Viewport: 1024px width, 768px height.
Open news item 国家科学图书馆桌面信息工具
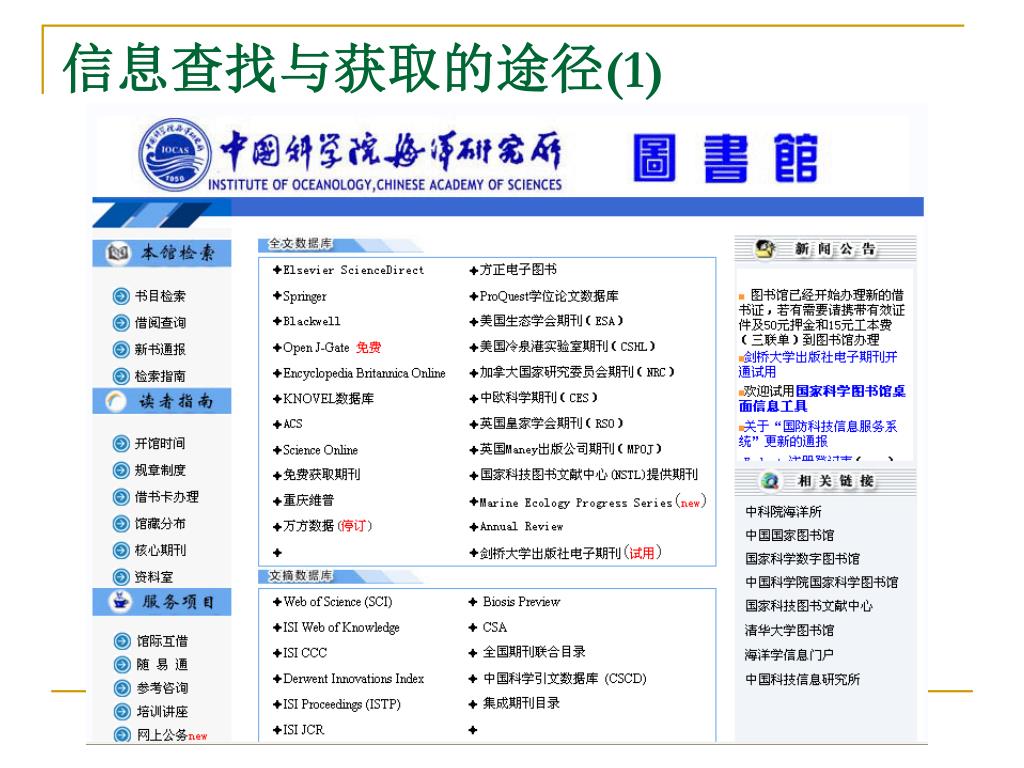822,398
